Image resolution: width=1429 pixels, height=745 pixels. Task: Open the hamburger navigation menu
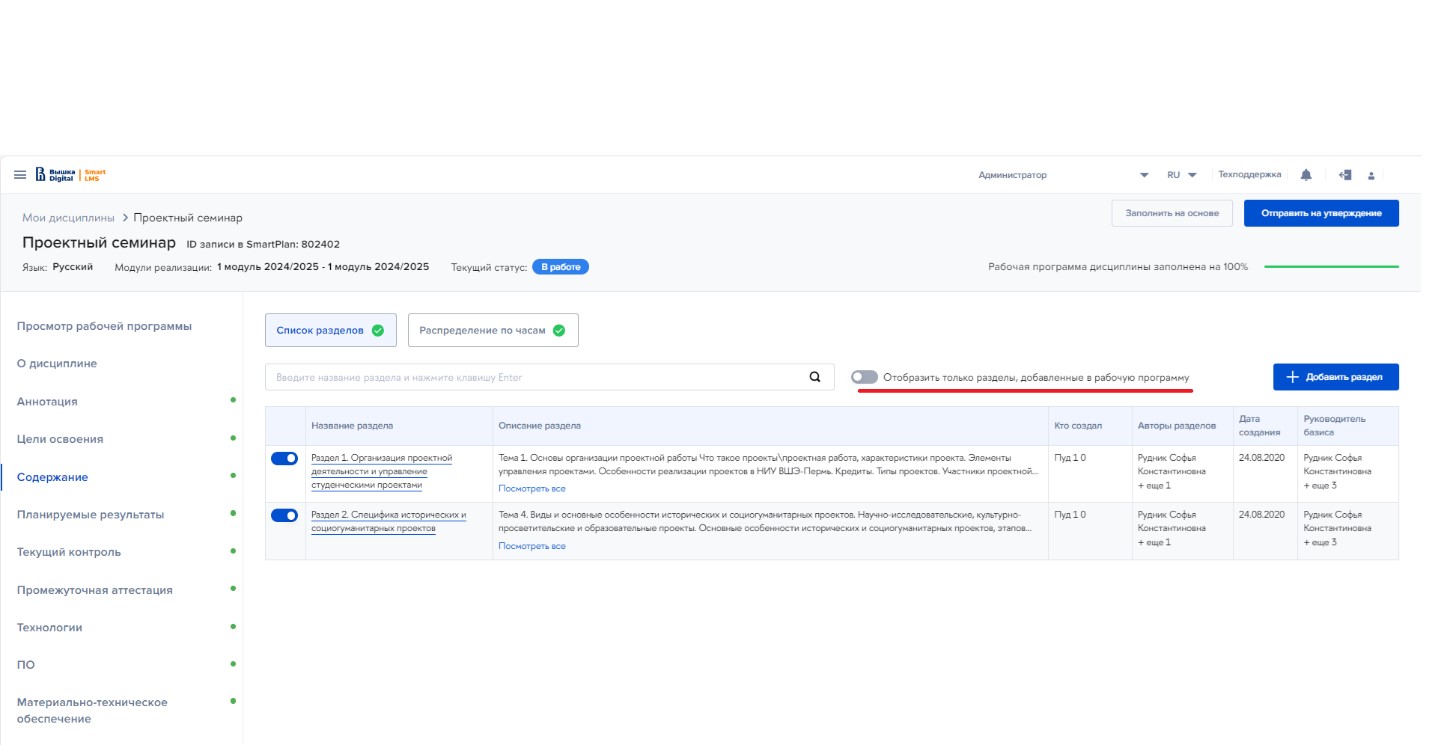tap(20, 175)
